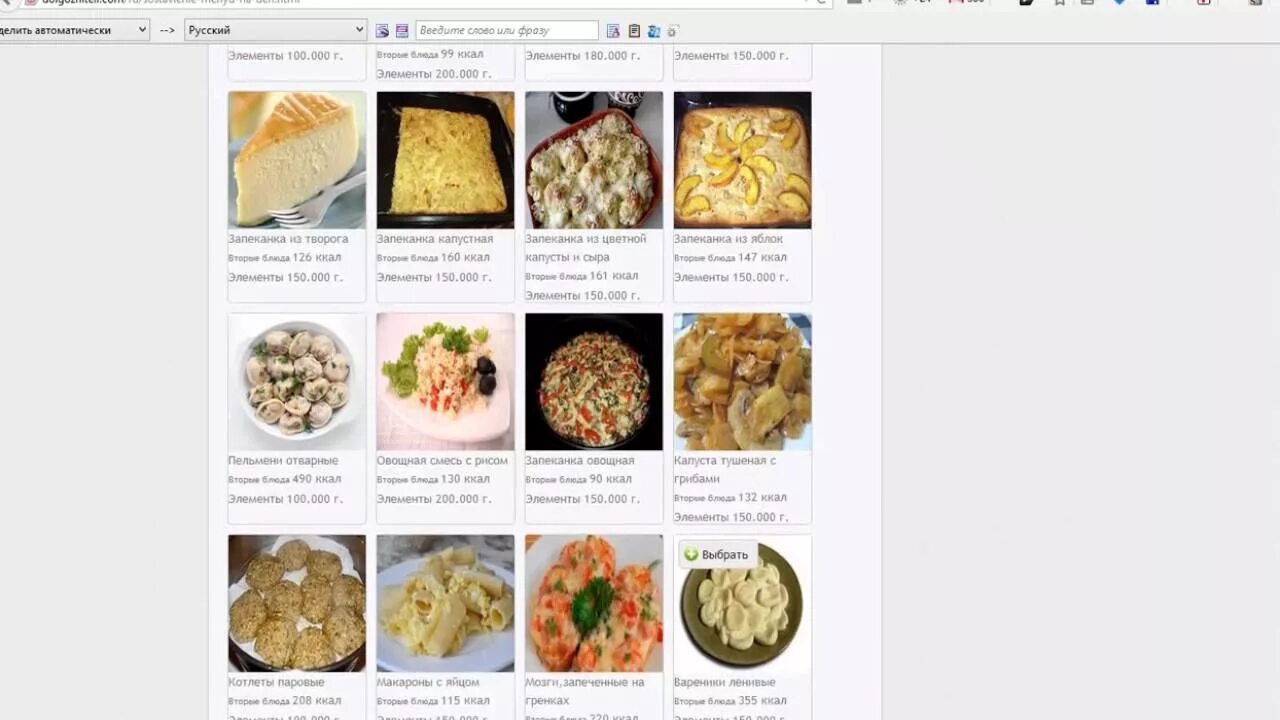The image size is (1280, 720).
Task: Click the 'Мозги,запеченные на гренках' title
Action: [x=585, y=692]
